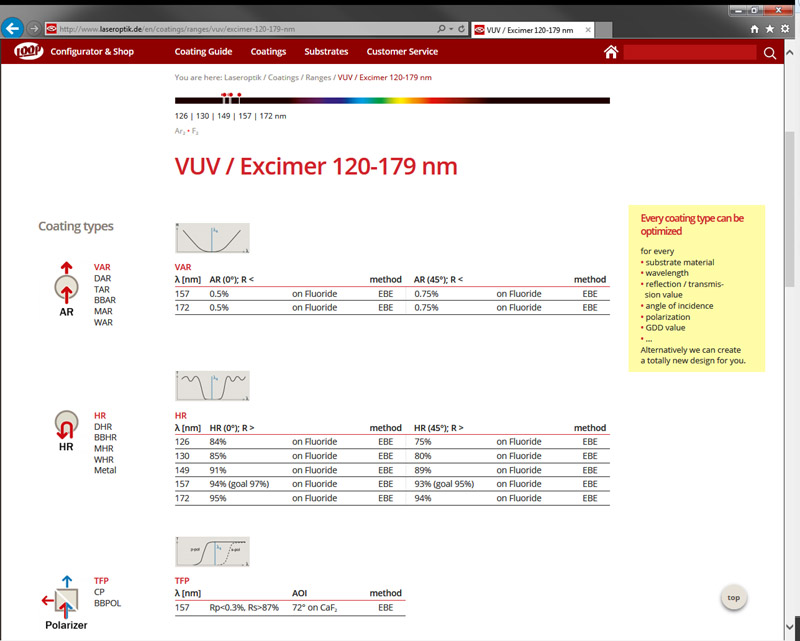The width and height of the screenshot is (800, 641).
Task: Click the Polarizer coating type icon
Action: pyautogui.click(x=66, y=603)
